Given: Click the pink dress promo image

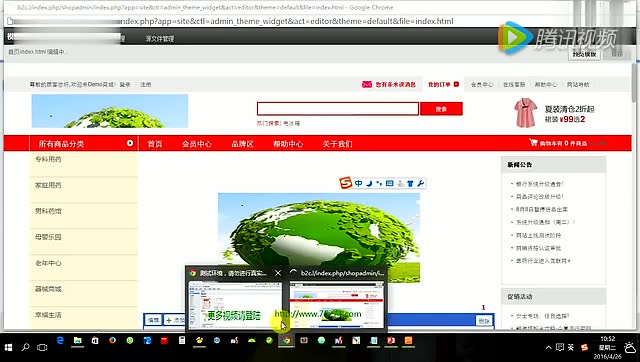Looking at the screenshot, I should (525, 112).
